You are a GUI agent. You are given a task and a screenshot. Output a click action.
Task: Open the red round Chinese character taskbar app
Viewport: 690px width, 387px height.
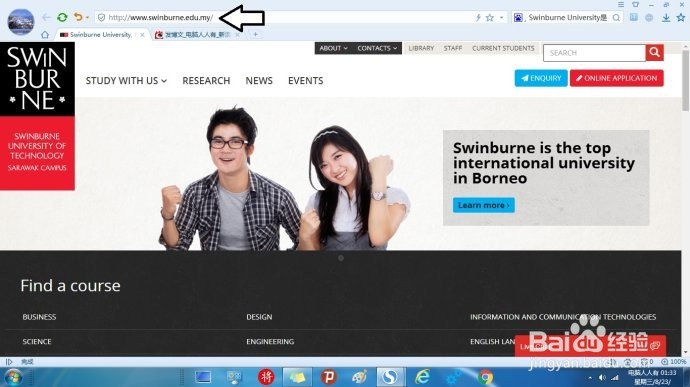click(x=266, y=377)
